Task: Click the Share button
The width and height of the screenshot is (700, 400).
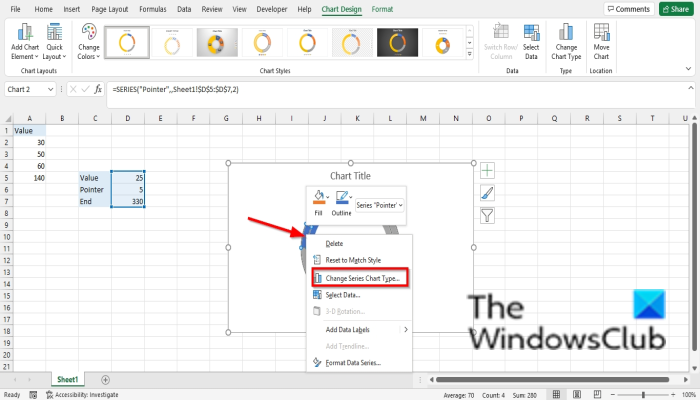Action: (x=676, y=9)
